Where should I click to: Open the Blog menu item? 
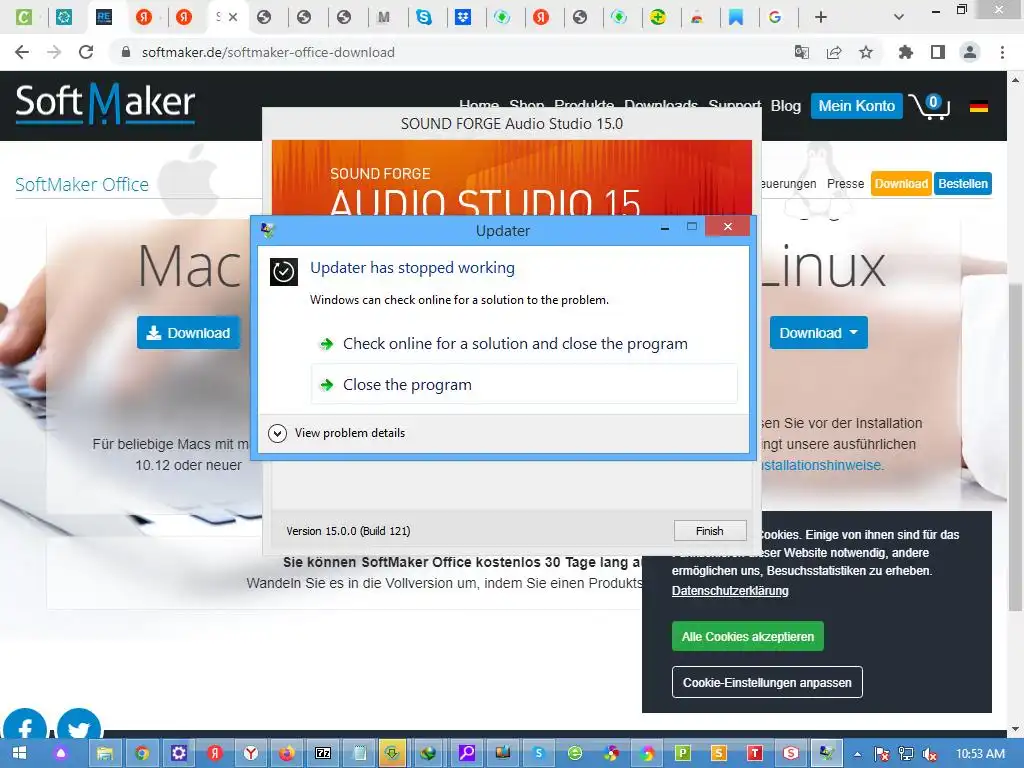pyautogui.click(x=786, y=106)
